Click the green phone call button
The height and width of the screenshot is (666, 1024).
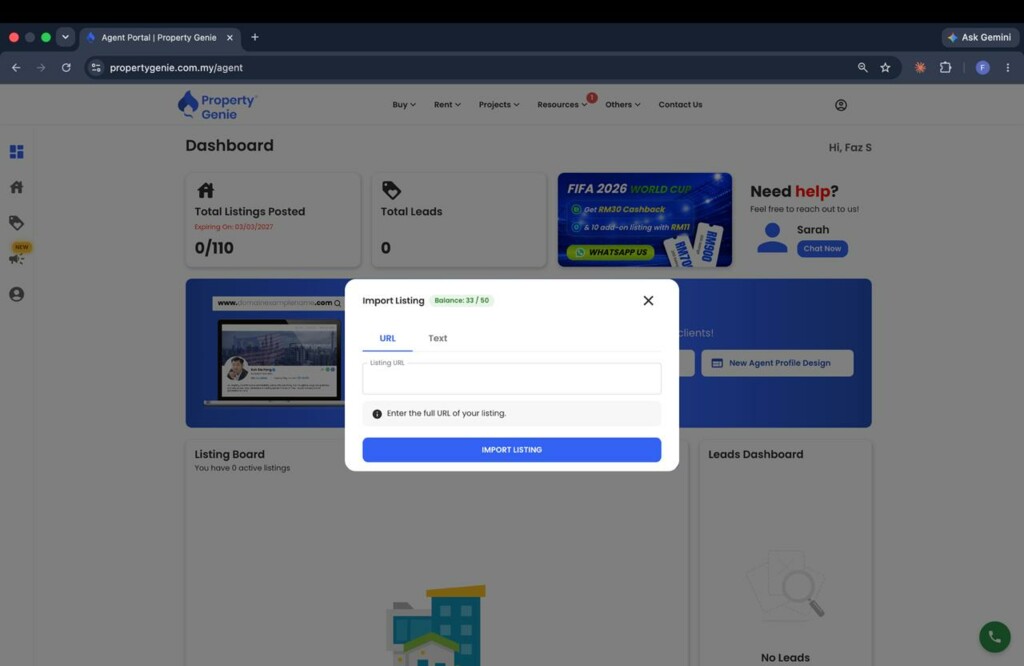(994, 637)
